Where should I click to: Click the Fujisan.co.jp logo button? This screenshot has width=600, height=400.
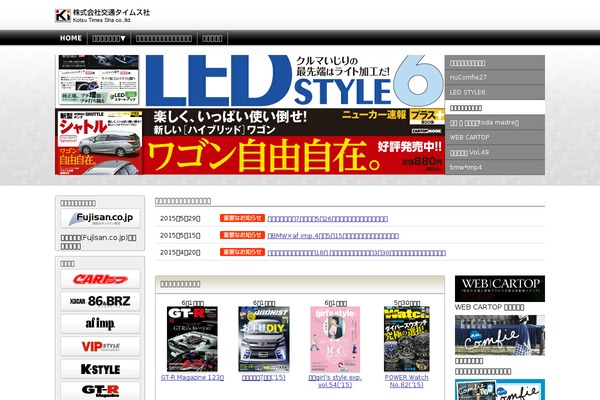pyautogui.click(x=100, y=218)
